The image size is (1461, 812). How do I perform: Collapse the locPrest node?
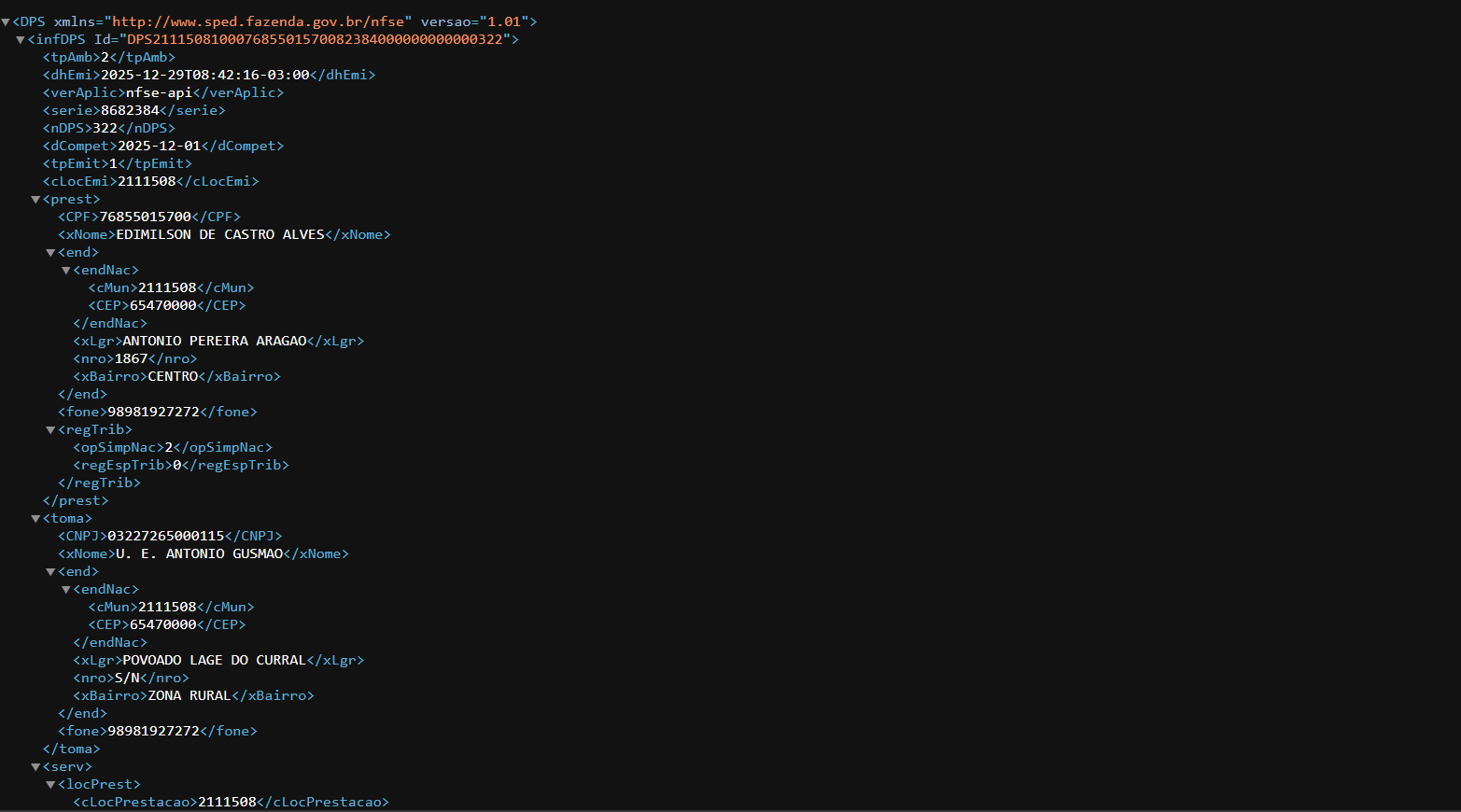click(50, 785)
